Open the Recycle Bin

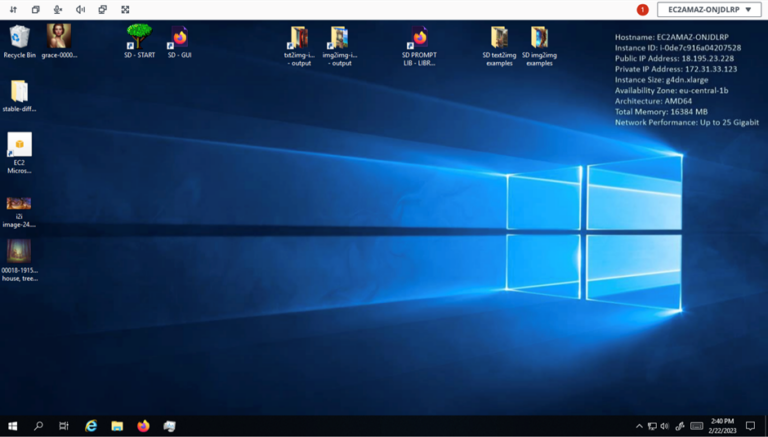click(x=19, y=37)
